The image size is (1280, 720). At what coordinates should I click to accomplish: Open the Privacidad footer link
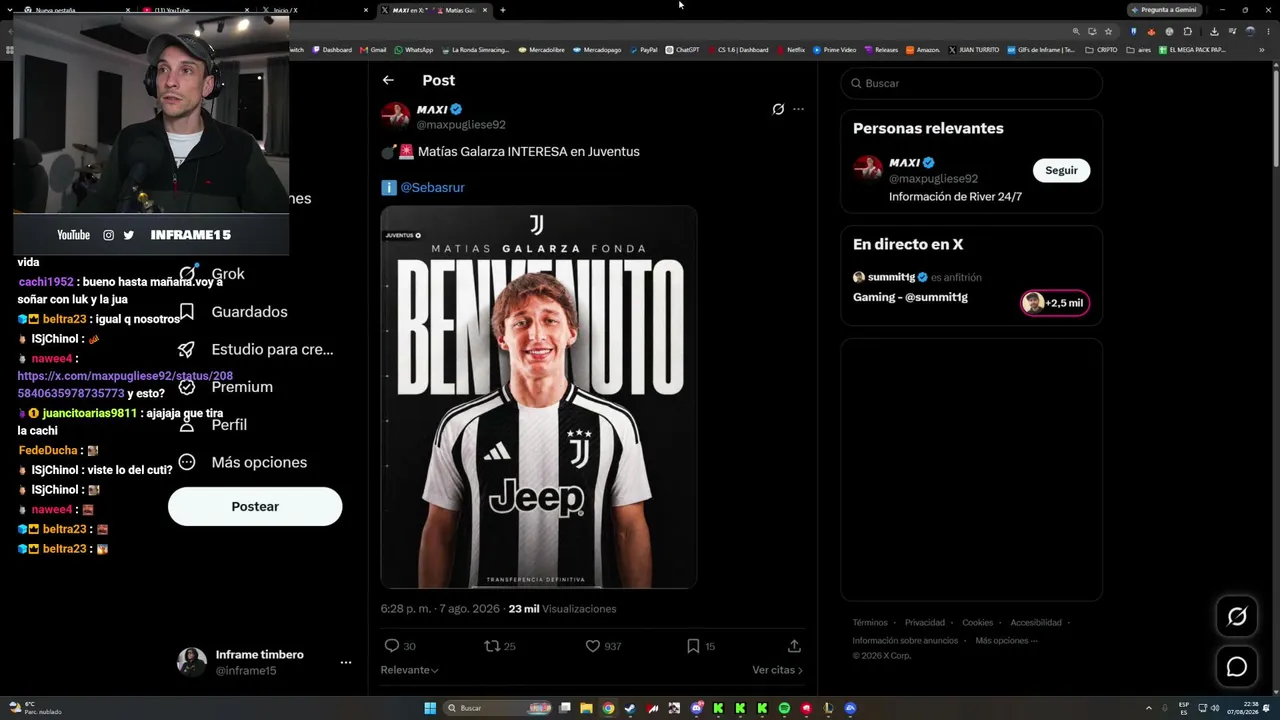[x=925, y=622]
